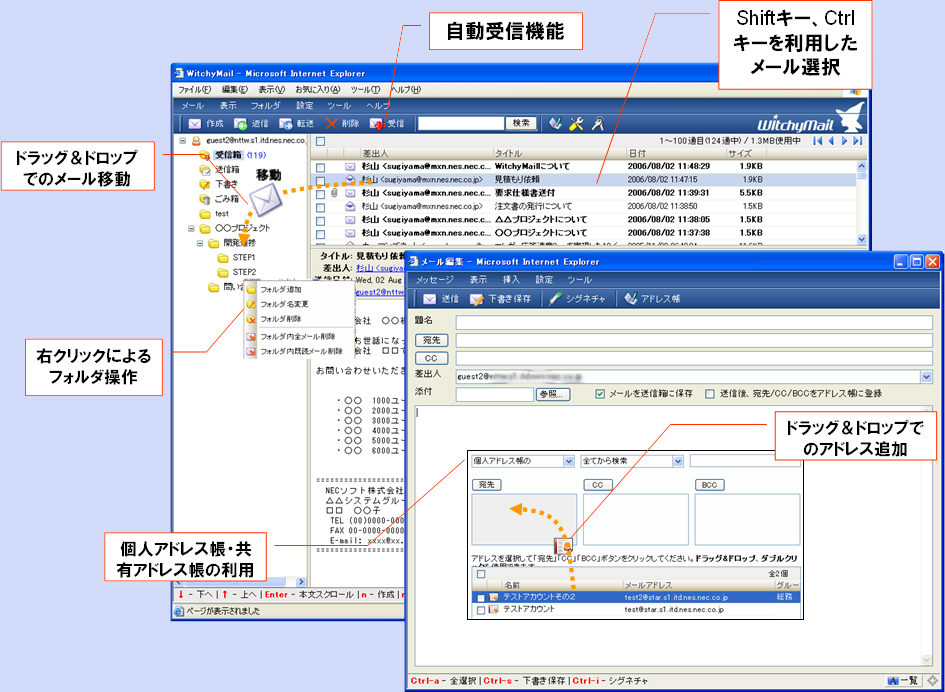The width and height of the screenshot is (945, 692).
Task: Click the 転送 forward toolbar icon
Action: point(286,124)
